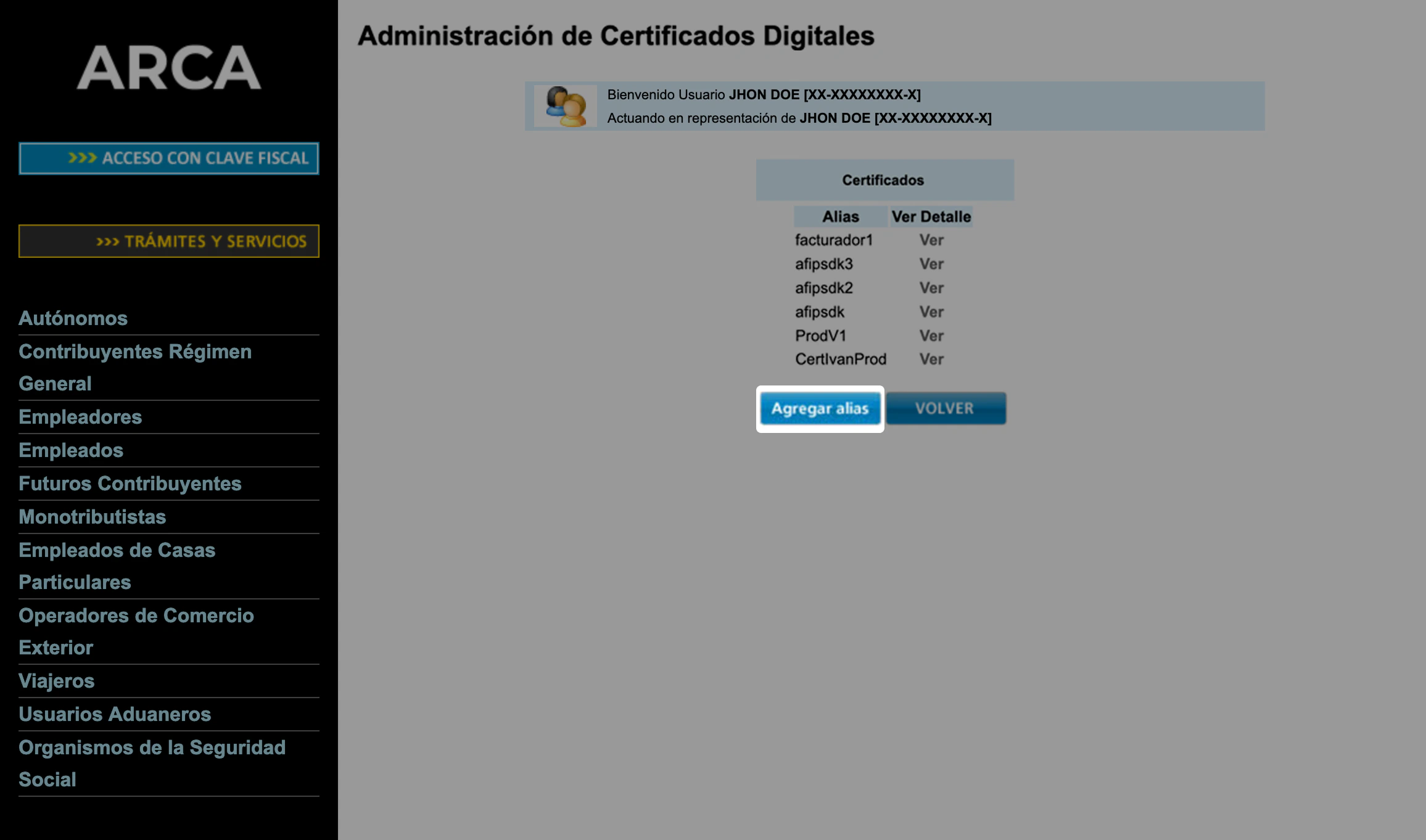This screenshot has height=840, width=1426.
Task: Open Ver detail for CertIvanProd
Action: [931, 359]
